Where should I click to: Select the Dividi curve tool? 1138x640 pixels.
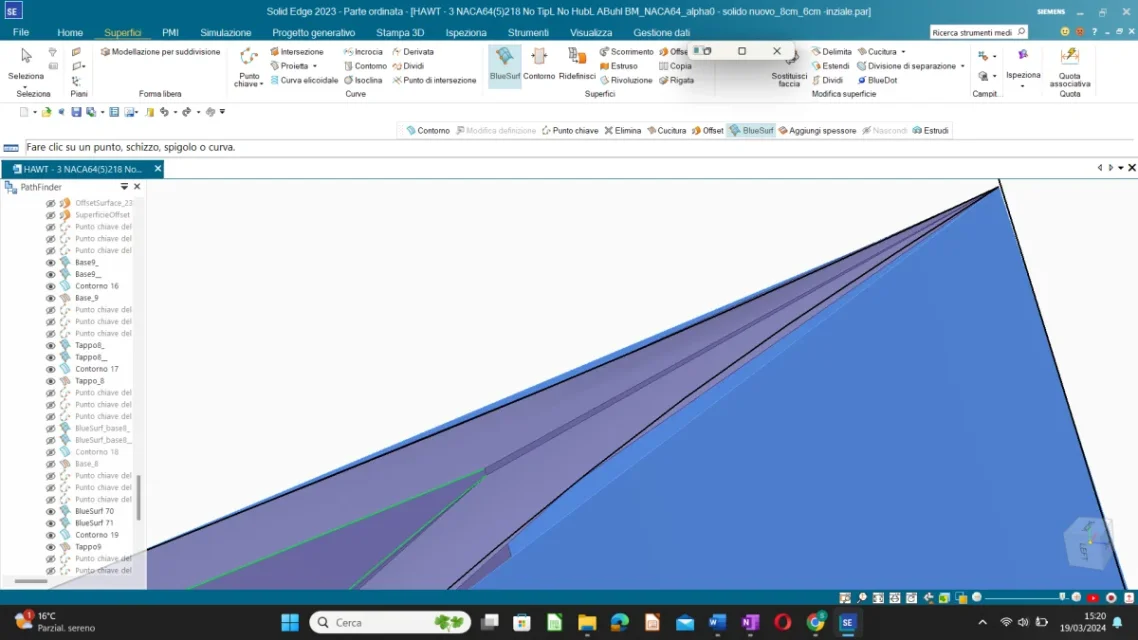[413, 66]
